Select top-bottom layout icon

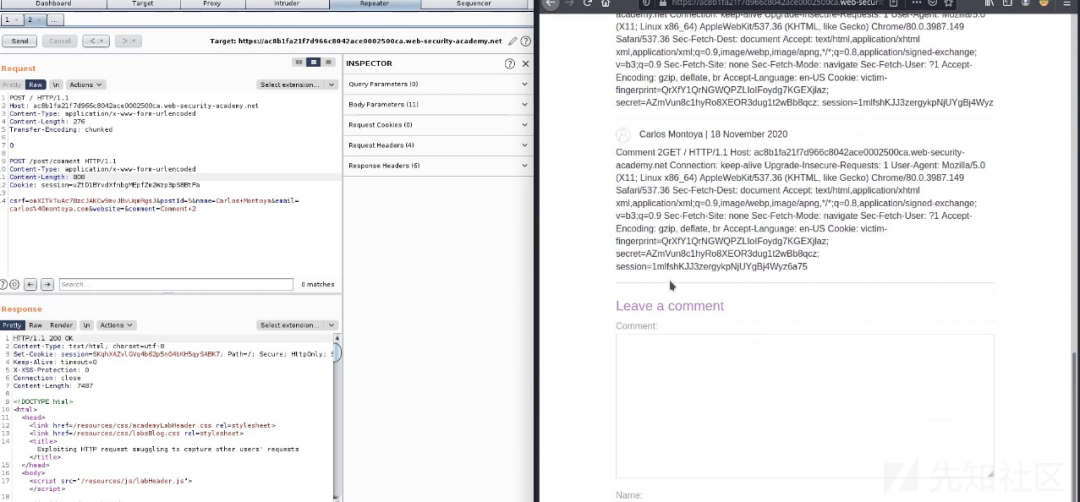coord(313,62)
